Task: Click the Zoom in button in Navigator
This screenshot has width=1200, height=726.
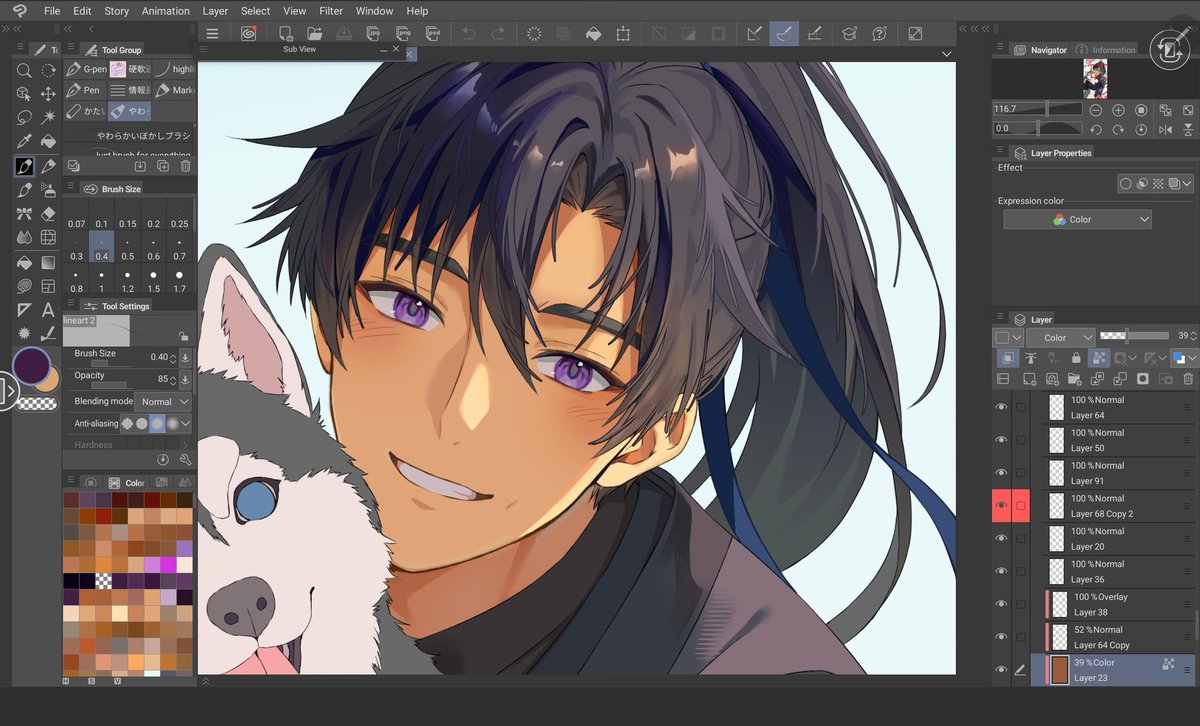Action: pyautogui.click(x=1118, y=109)
